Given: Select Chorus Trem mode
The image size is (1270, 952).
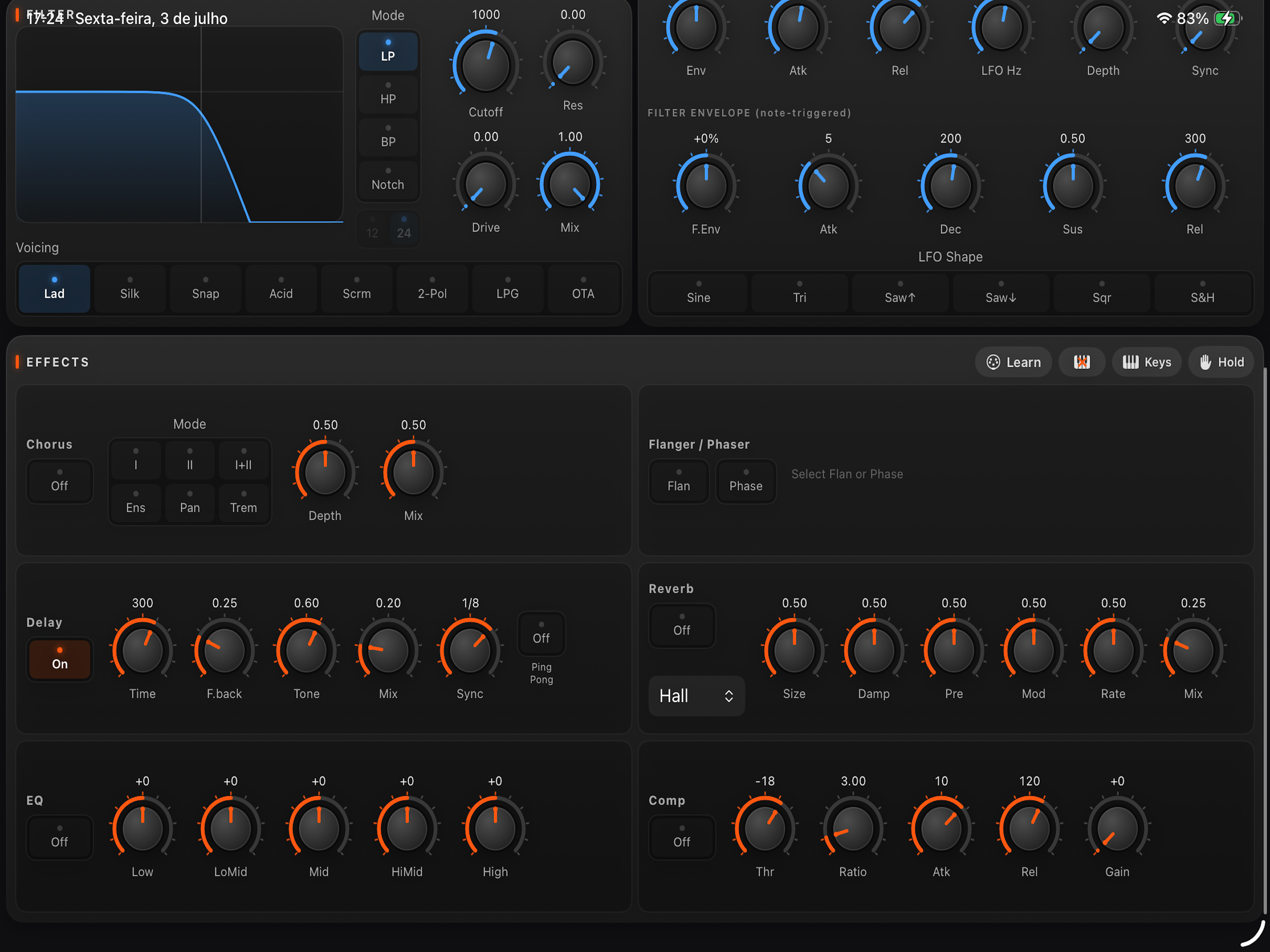Looking at the screenshot, I should (244, 503).
